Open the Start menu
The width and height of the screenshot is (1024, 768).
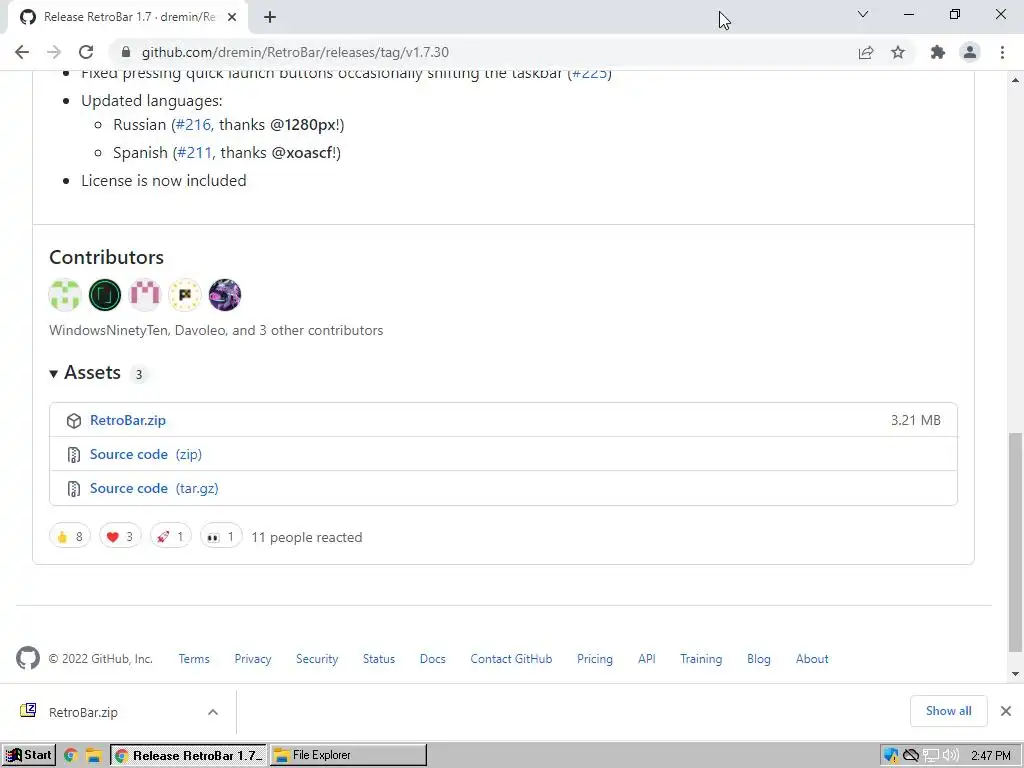point(29,755)
